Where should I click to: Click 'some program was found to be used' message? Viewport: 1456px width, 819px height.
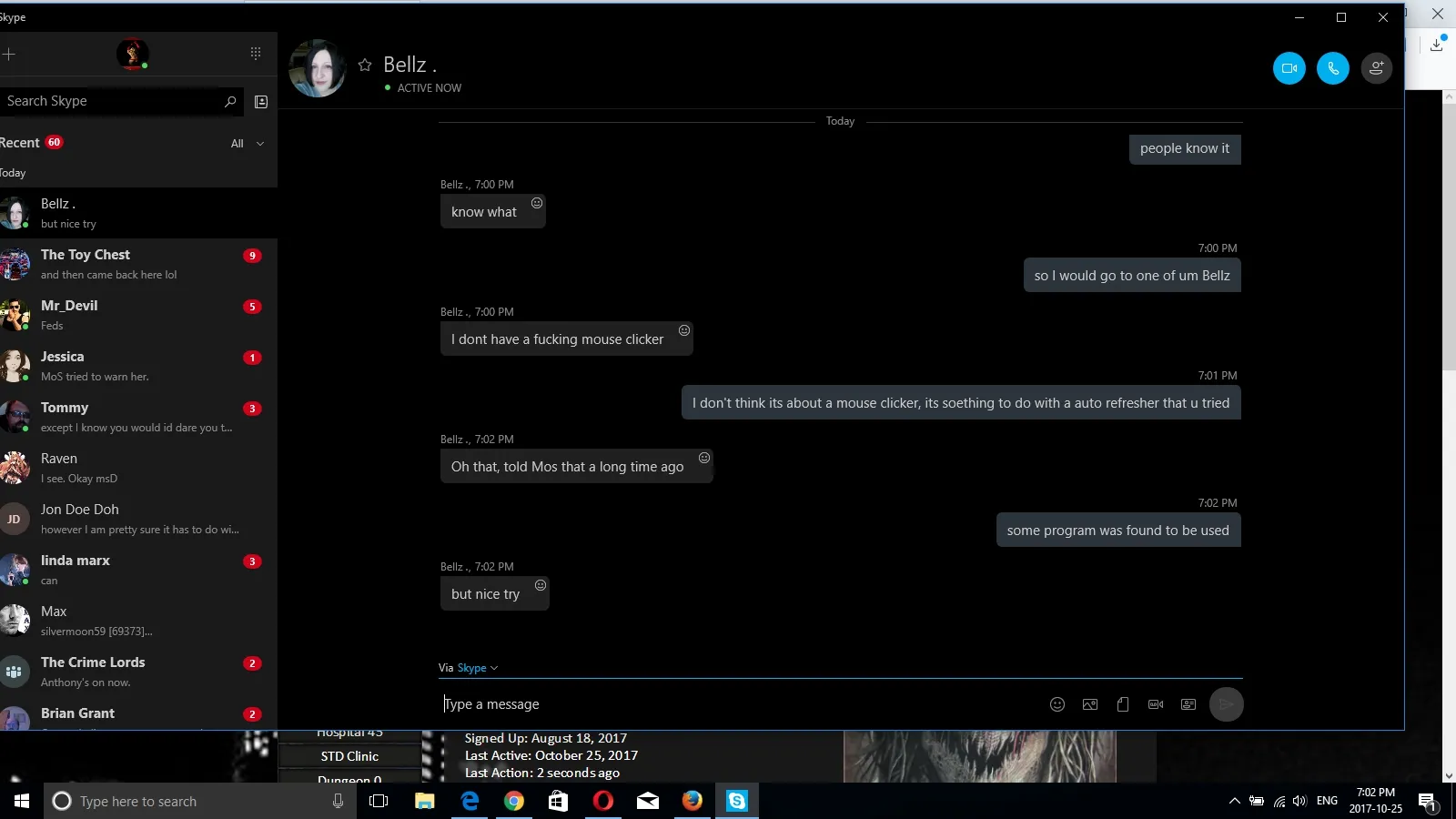1117,531
